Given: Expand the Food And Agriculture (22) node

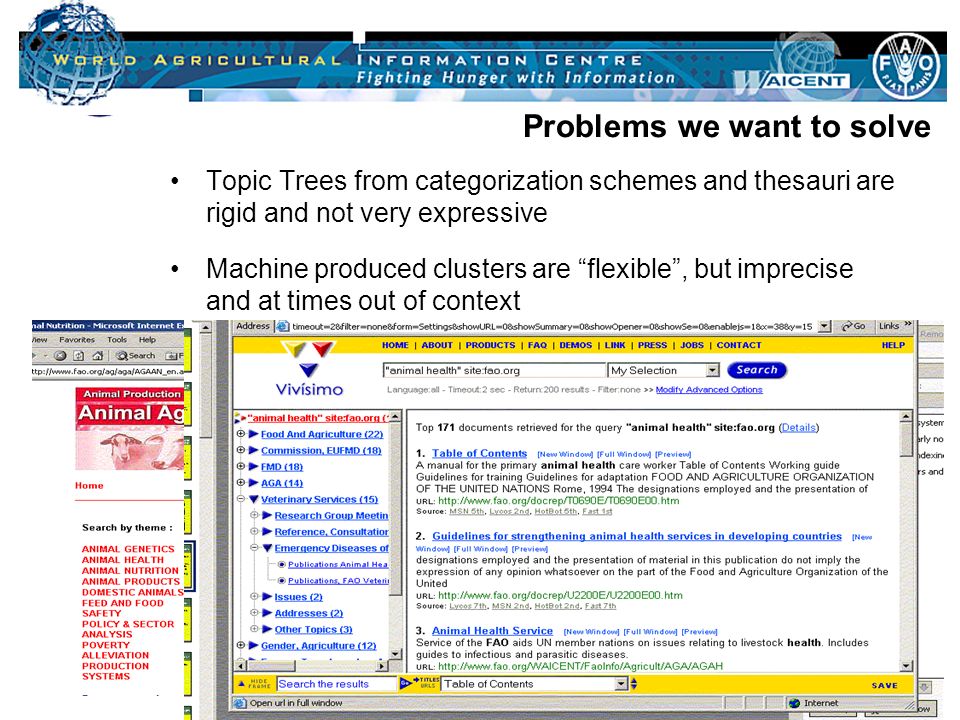Looking at the screenshot, I should pos(241,434).
